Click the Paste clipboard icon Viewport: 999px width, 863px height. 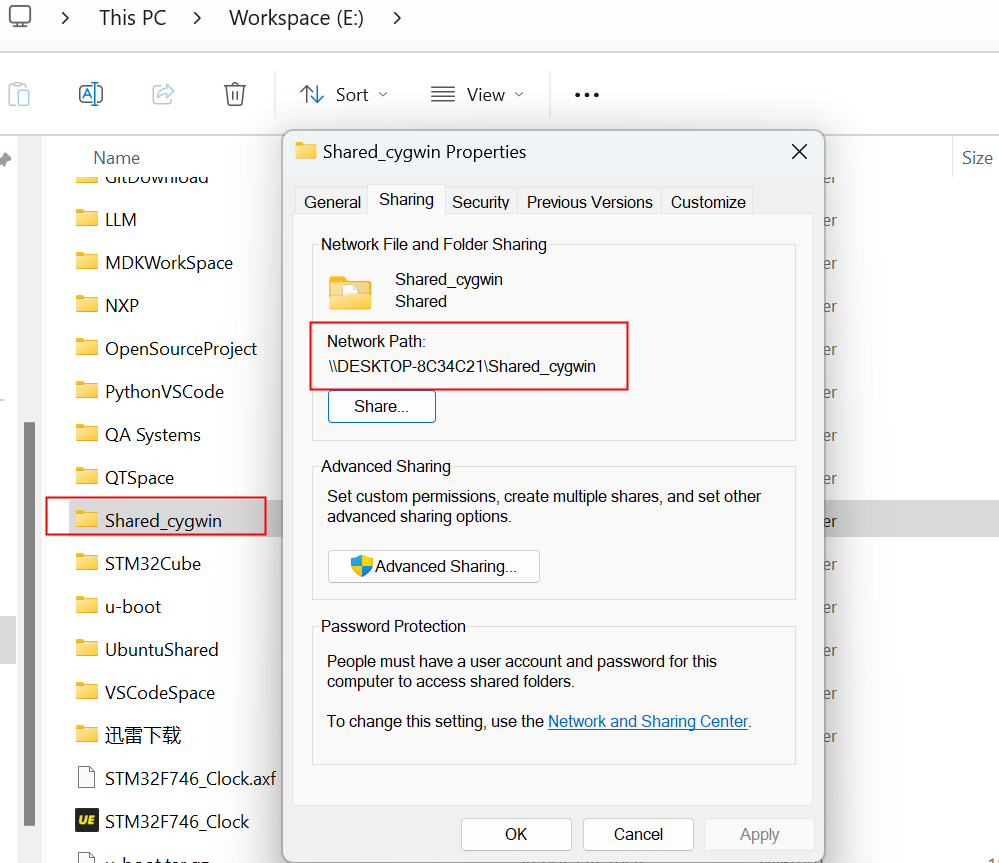(x=19, y=94)
